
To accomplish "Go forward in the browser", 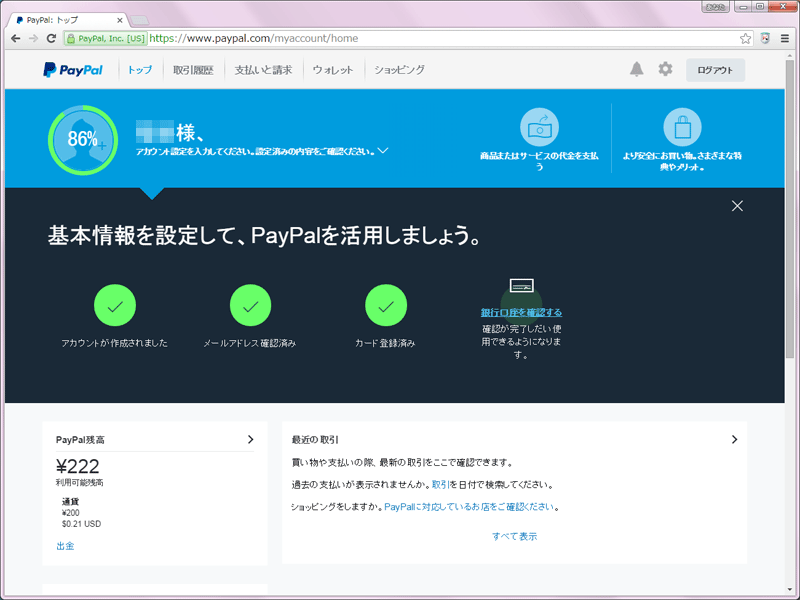I will click(34, 38).
